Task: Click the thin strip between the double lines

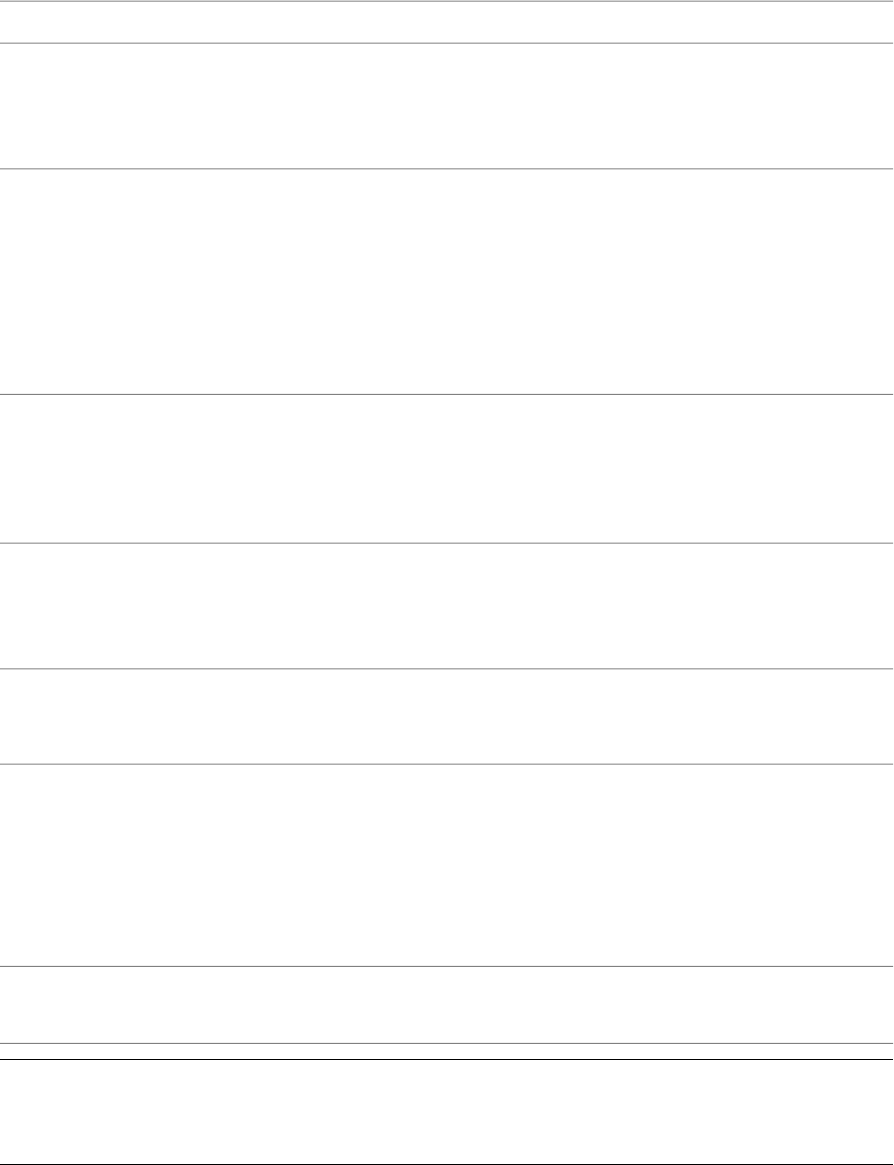Action: pos(447,1051)
